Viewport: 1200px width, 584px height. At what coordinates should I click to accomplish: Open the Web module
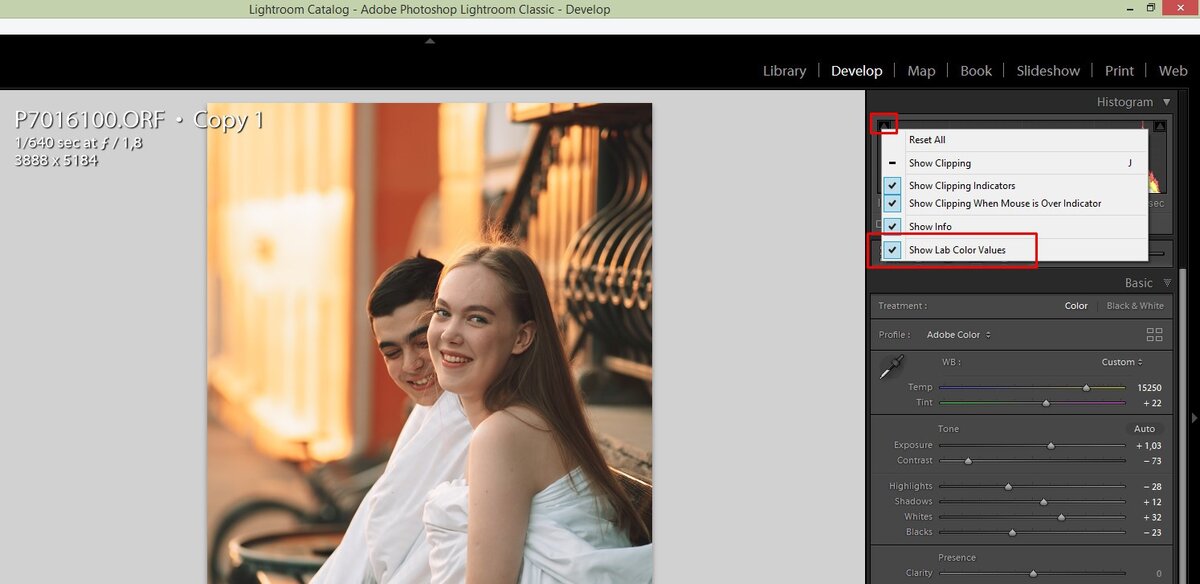point(1173,71)
